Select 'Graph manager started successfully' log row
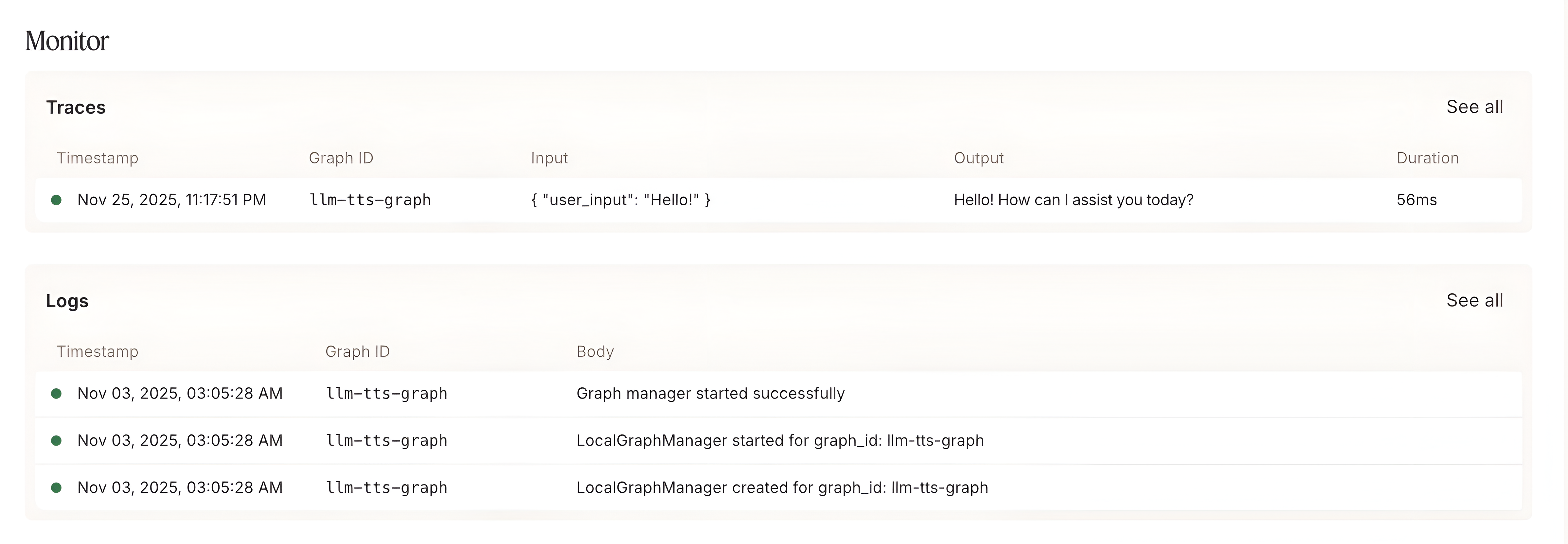Viewport: 1568px width, 544px height. pos(710,394)
